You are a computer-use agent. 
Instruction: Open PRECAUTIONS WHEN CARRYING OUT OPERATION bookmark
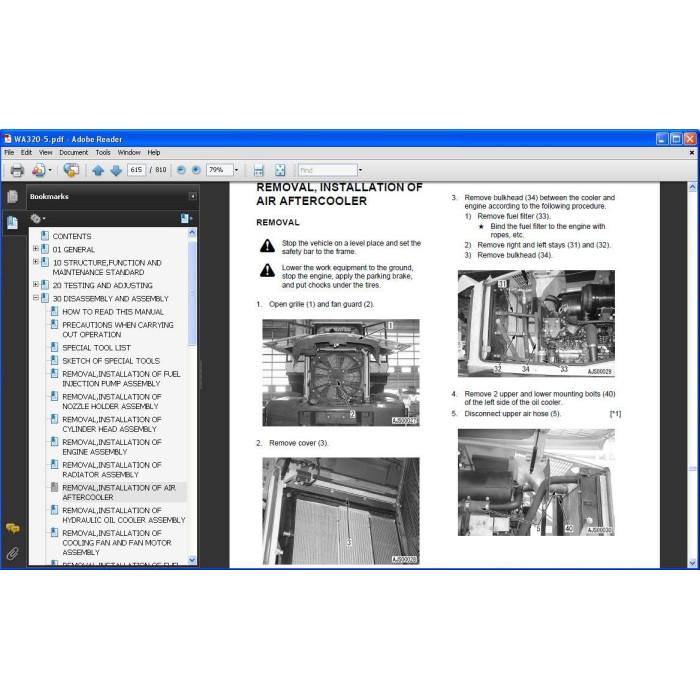point(118,329)
